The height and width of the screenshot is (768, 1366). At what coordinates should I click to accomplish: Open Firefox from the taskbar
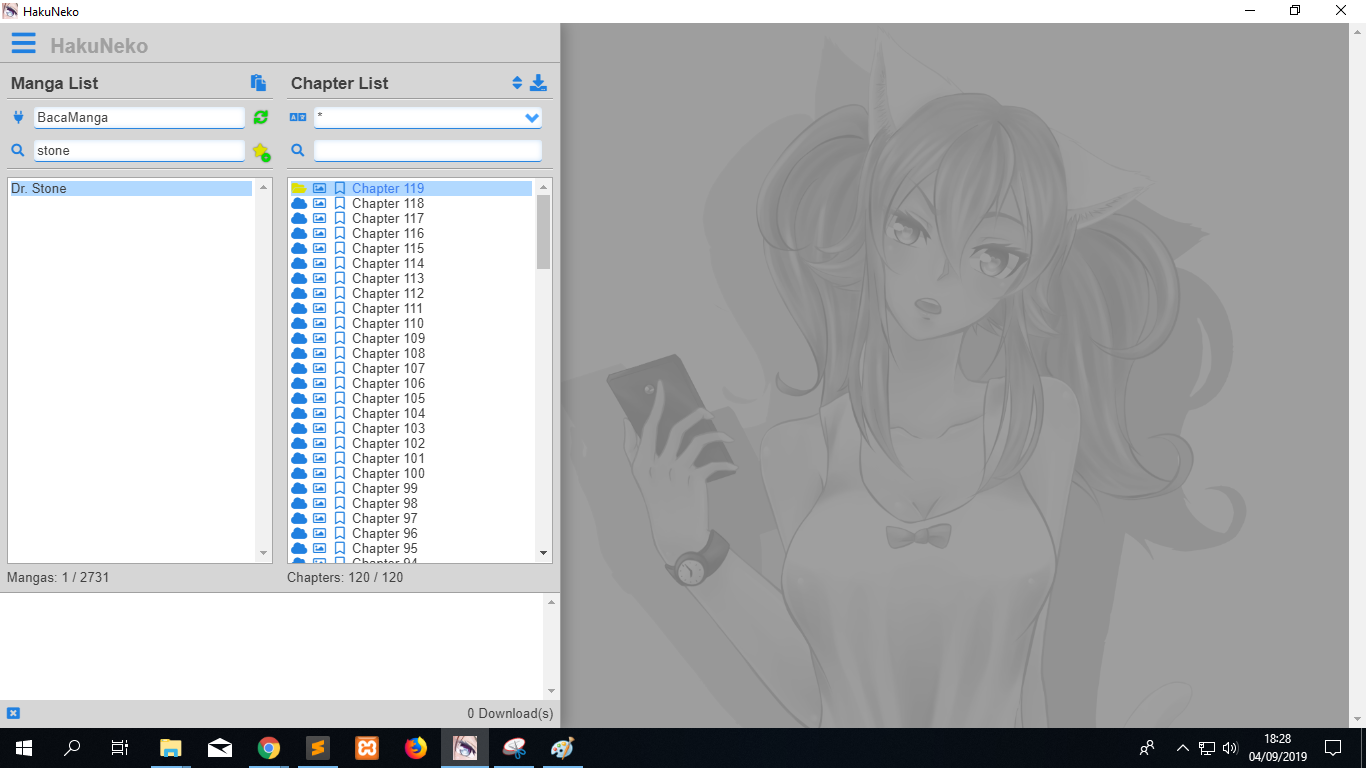[416, 748]
